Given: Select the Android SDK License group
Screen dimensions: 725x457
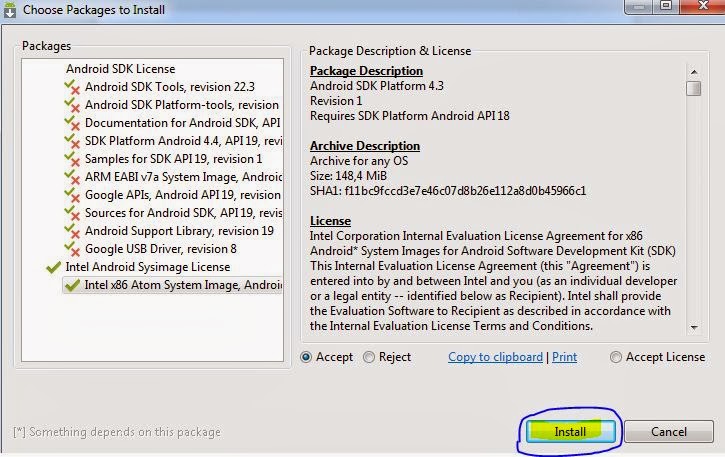Looking at the screenshot, I should [120, 69].
